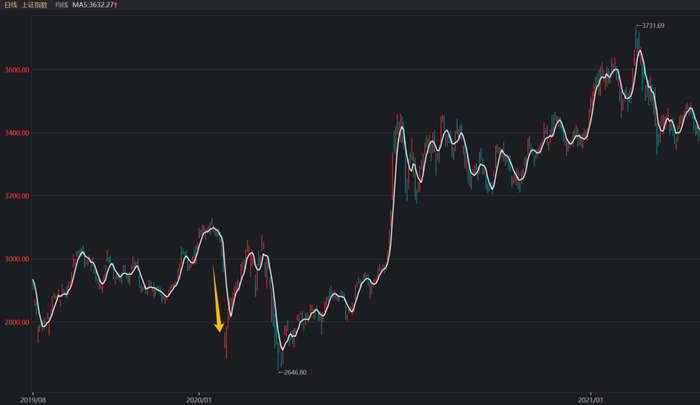This screenshot has width=700, height=405.
Task: Click the lowest candlestick above 2646.80 label
Action: [x=278, y=355]
